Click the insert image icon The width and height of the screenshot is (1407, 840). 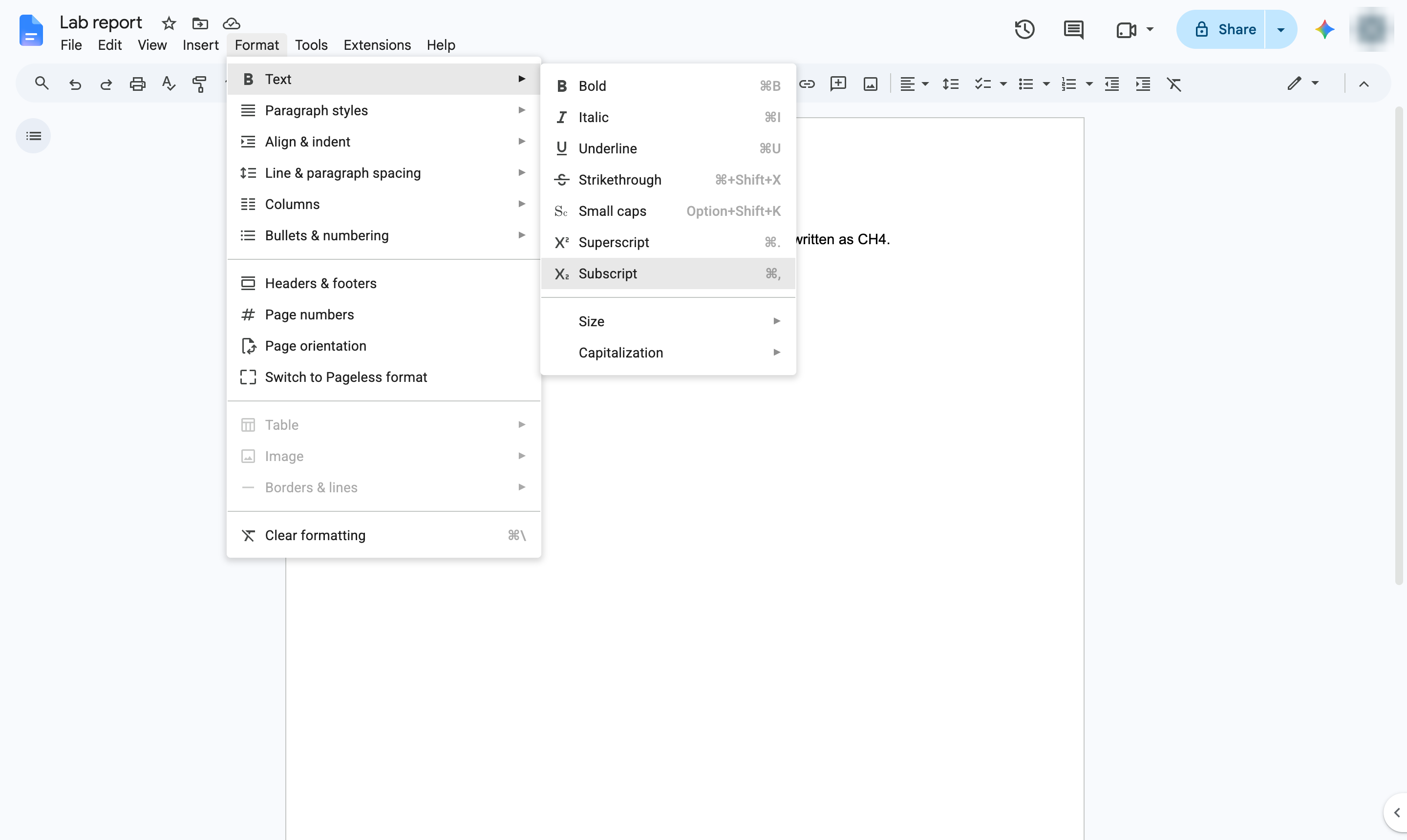(x=870, y=84)
